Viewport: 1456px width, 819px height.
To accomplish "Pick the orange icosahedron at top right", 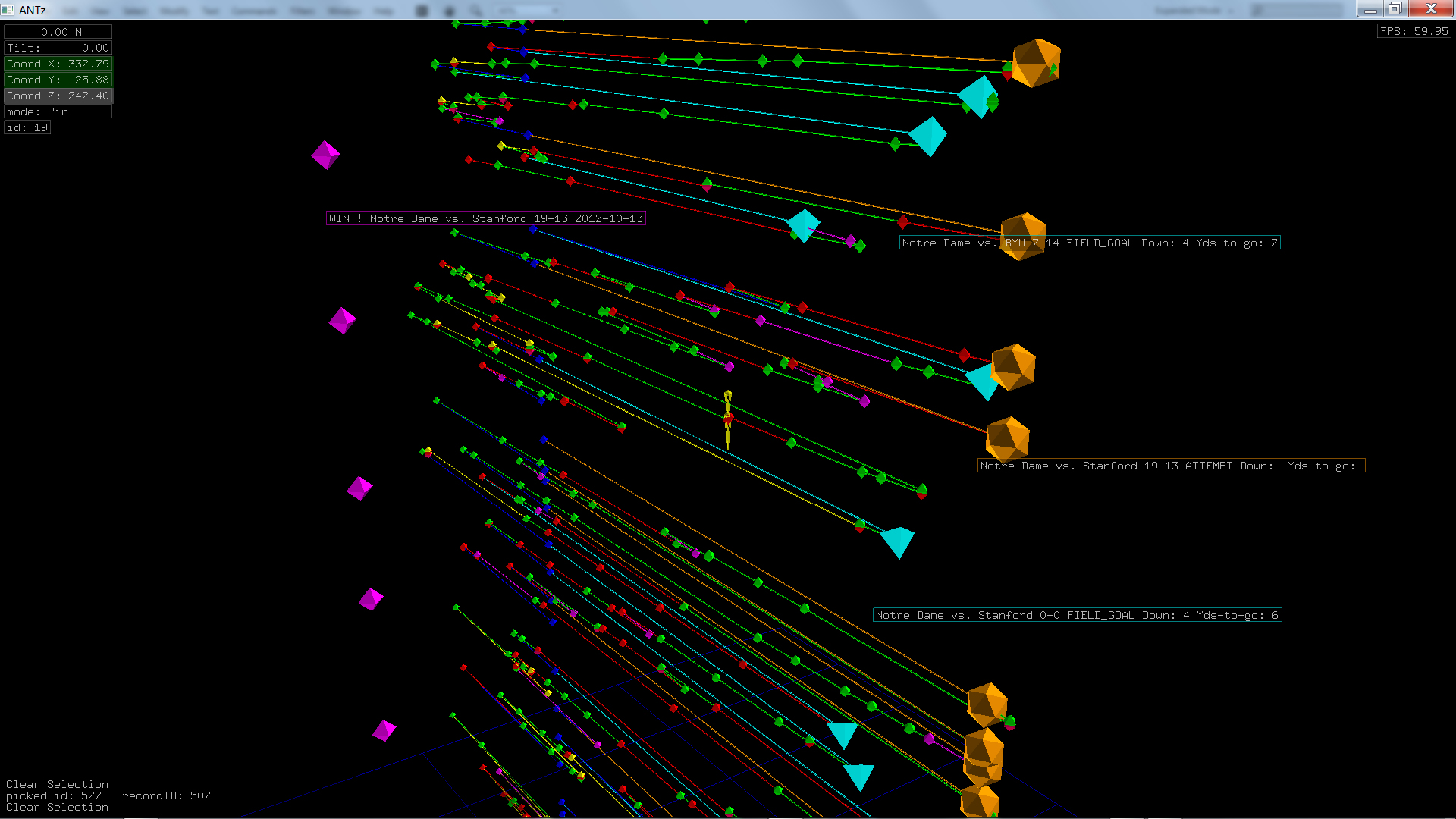I will [x=1036, y=63].
